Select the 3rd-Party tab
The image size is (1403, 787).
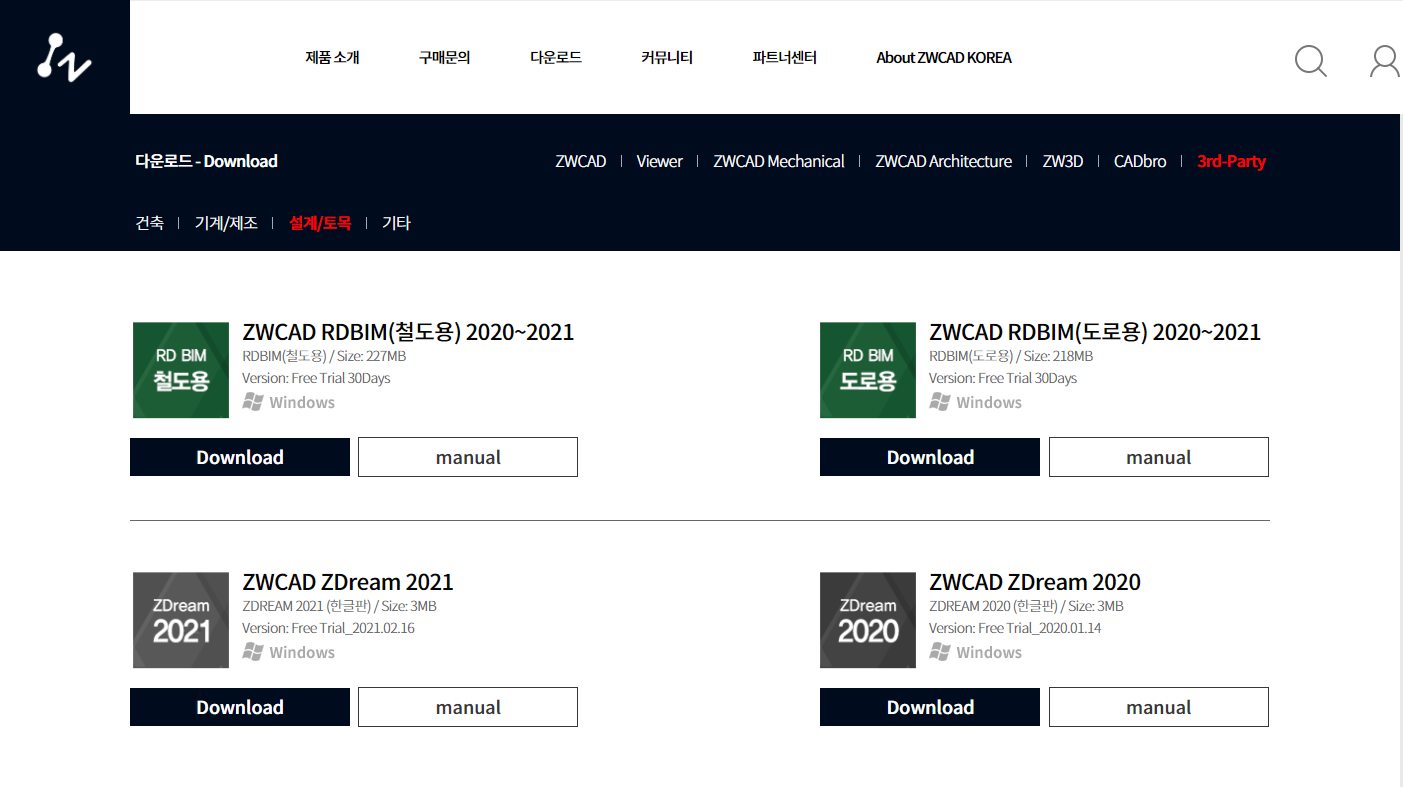tap(1232, 161)
